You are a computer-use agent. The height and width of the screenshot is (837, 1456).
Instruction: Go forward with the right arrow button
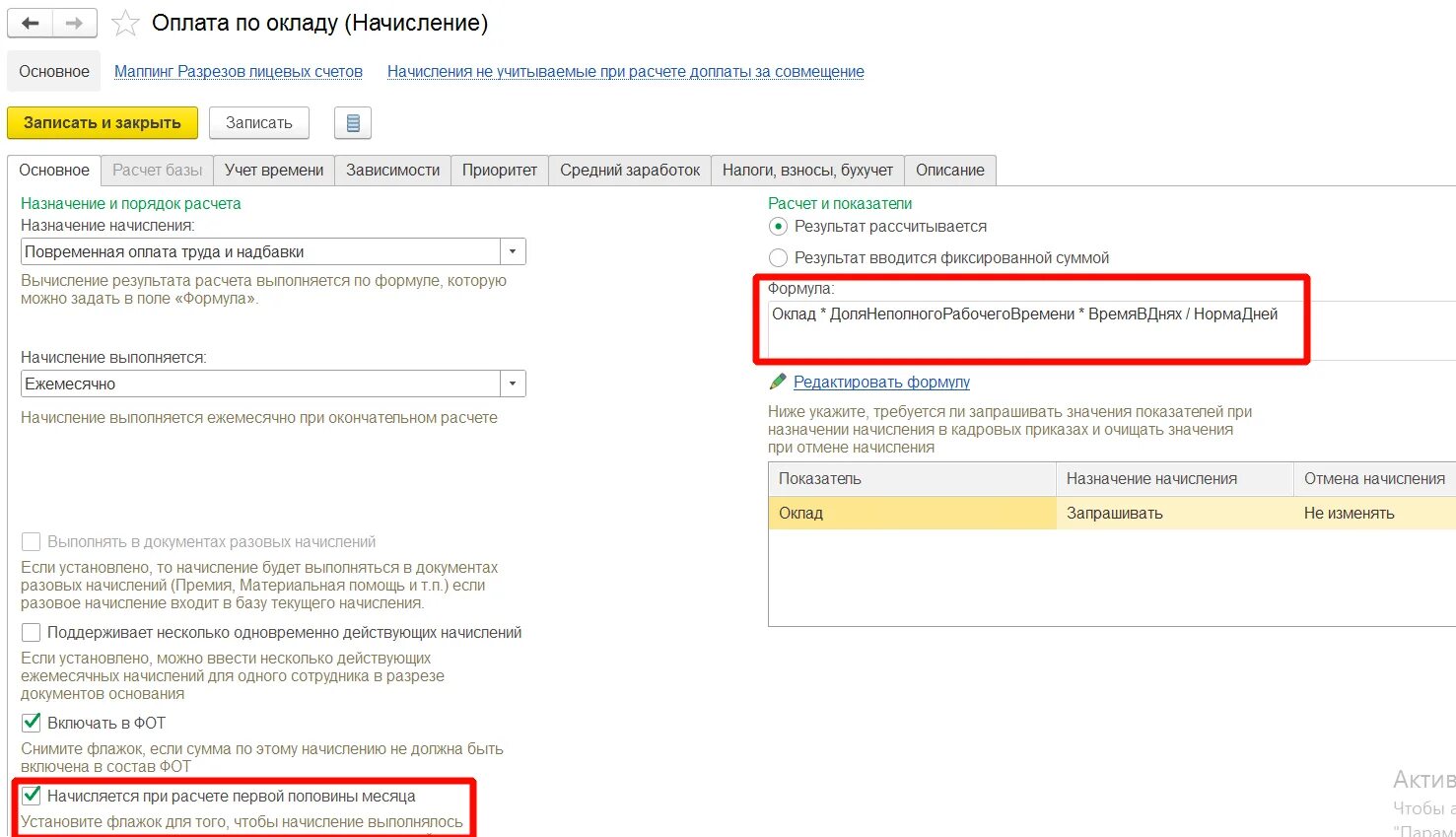tap(75, 23)
